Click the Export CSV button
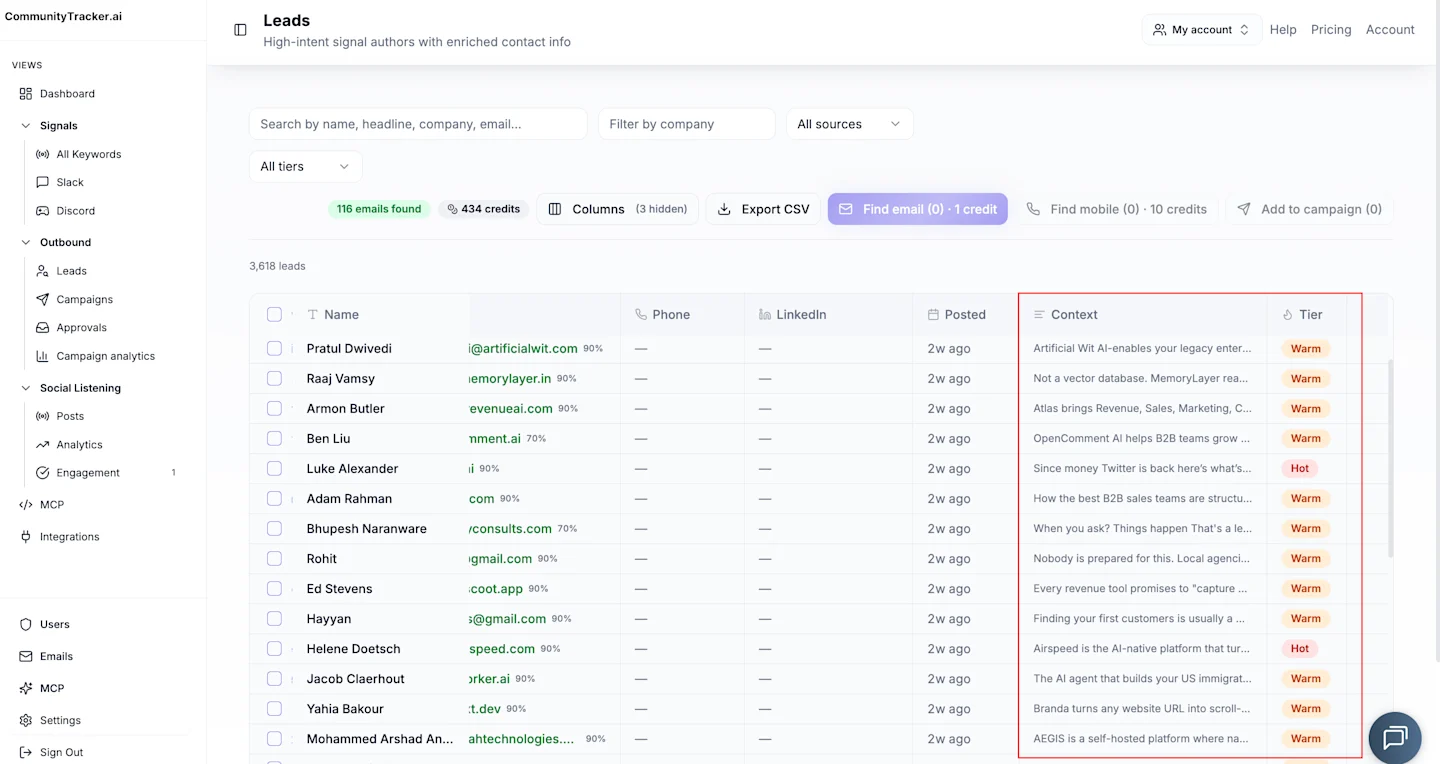 pyautogui.click(x=764, y=209)
